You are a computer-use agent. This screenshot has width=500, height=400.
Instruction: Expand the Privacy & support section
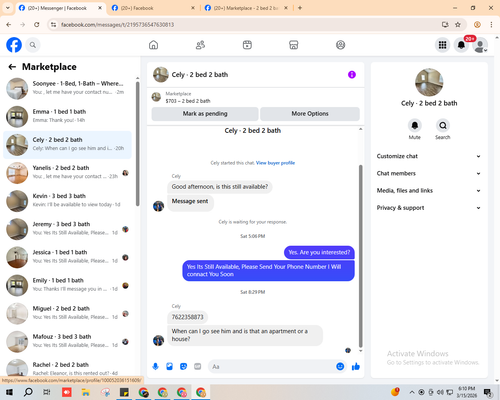[x=429, y=208]
